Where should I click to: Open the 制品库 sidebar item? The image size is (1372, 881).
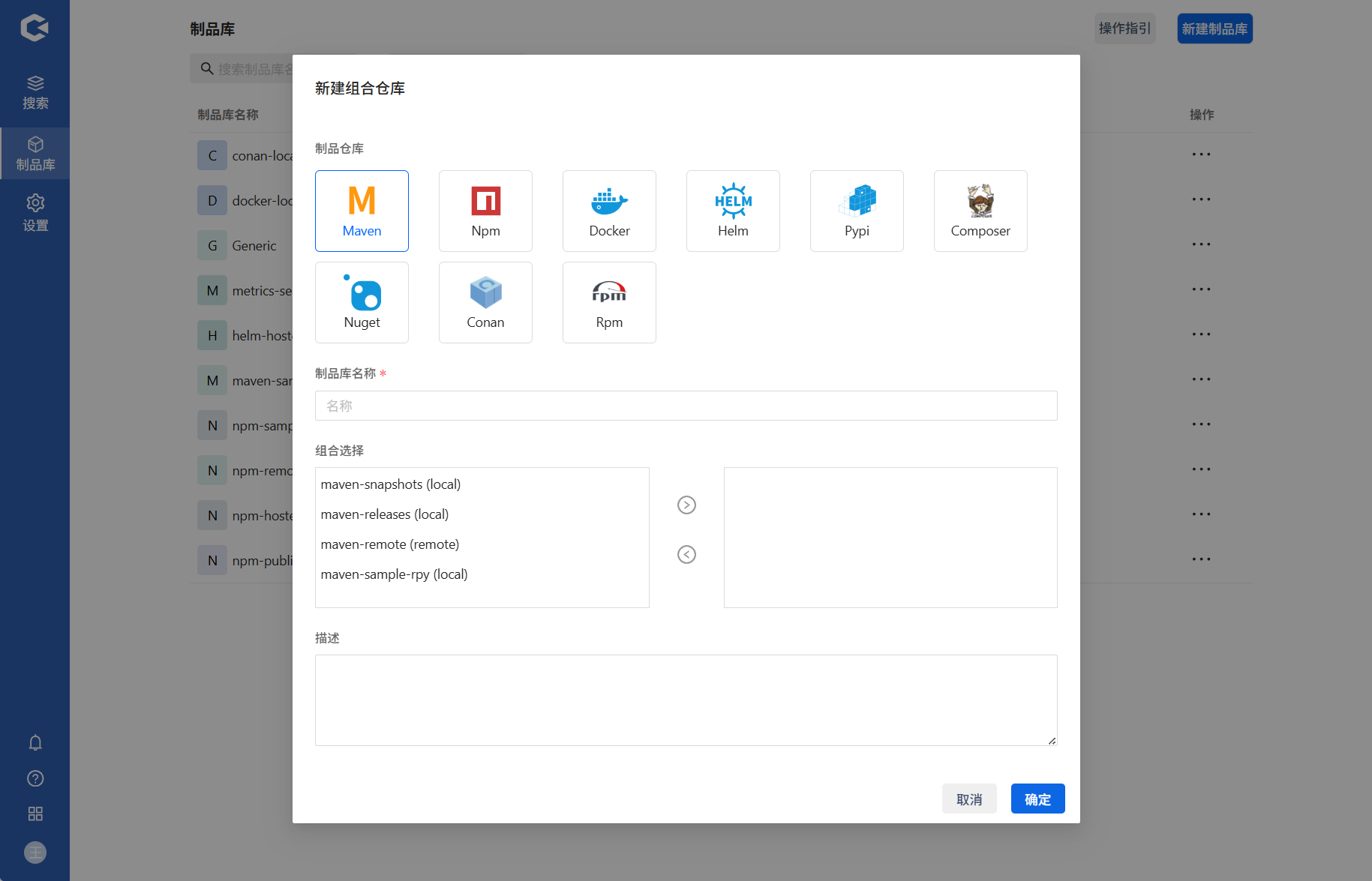pyautogui.click(x=35, y=154)
